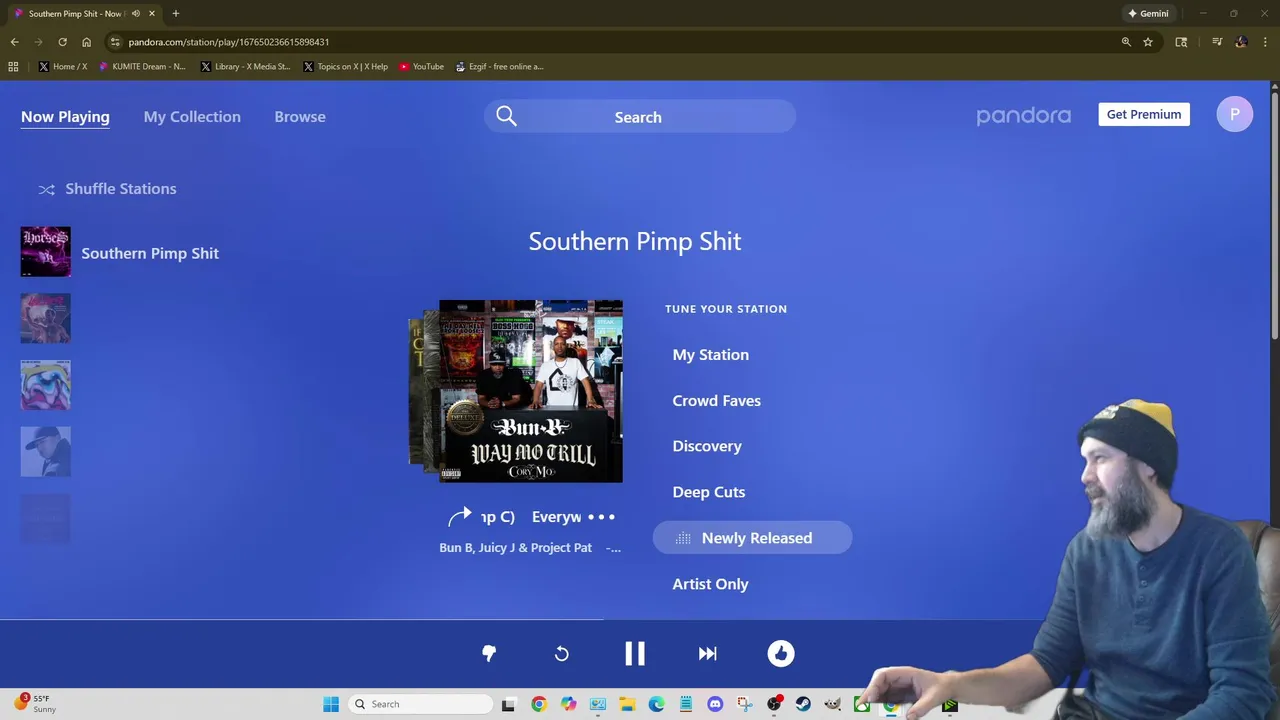Click the Gemini button
Image resolution: width=1280 pixels, height=720 pixels.
click(1148, 14)
